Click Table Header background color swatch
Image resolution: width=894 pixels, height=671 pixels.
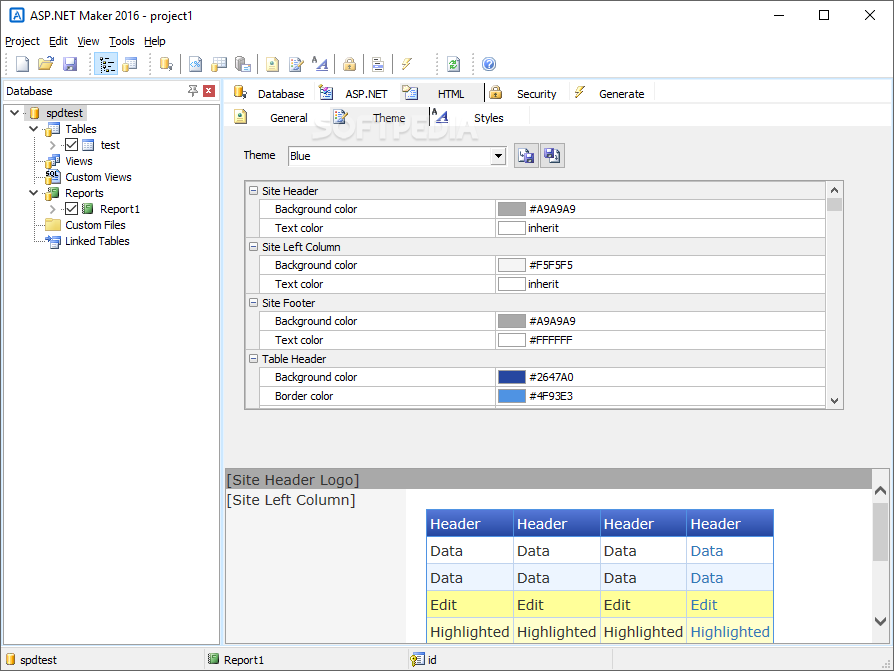click(x=511, y=376)
